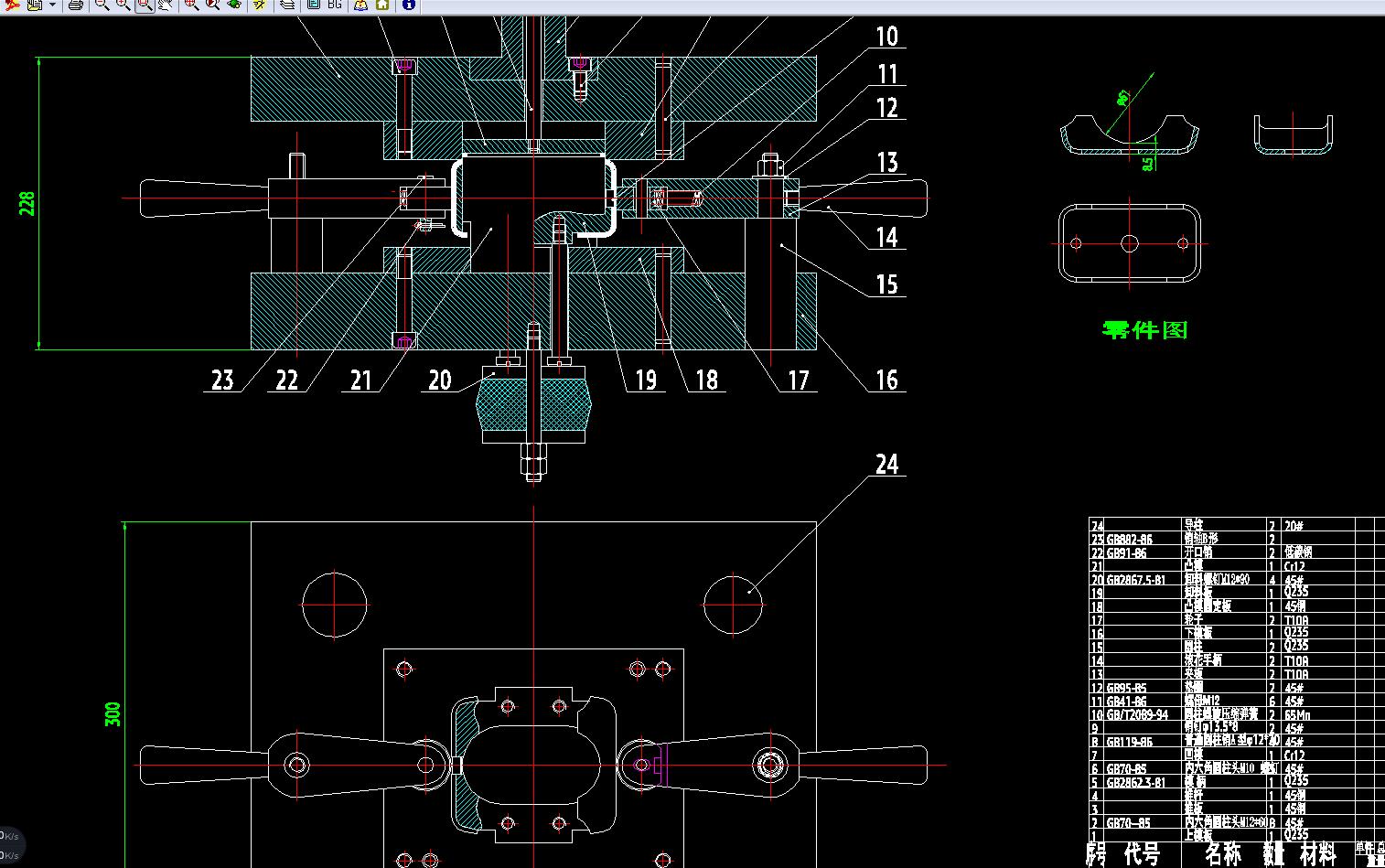Click the text page properties icon
Screen dimensions: 1385x868
[x=314, y=5]
